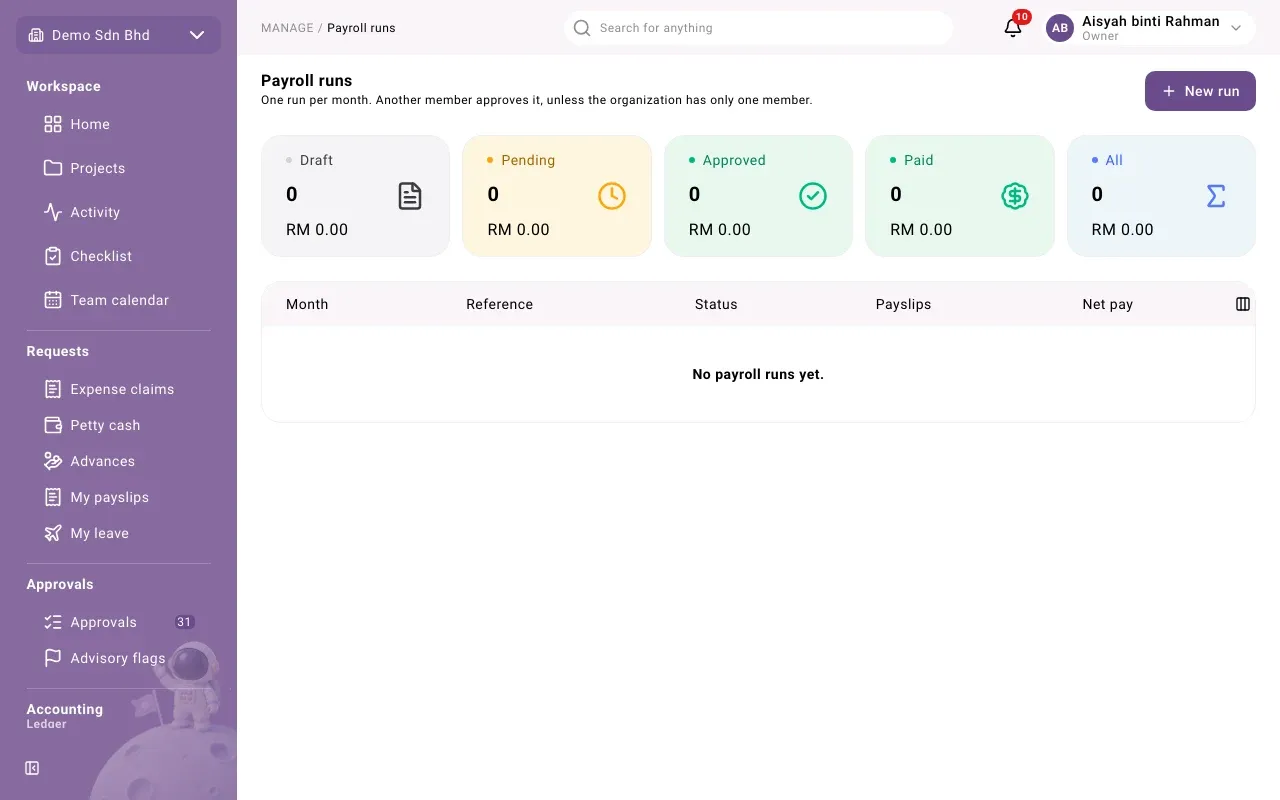Image resolution: width=1280 pixels, height=800 pixels.
Task: Click the All card sigma icon
Action: tap(1216, 196)
